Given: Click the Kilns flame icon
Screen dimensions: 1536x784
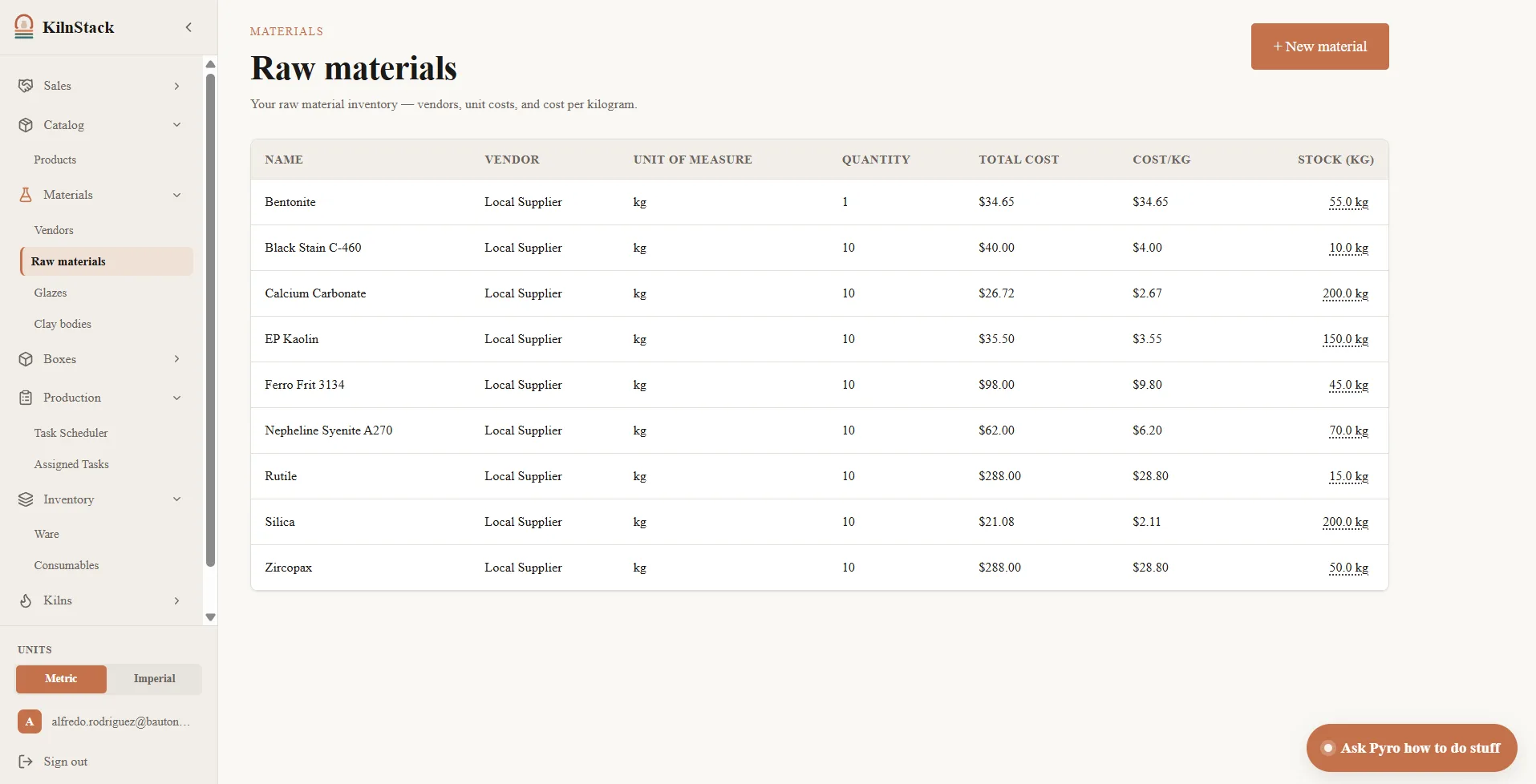Looking at the screenshot, I should [26, 600].
